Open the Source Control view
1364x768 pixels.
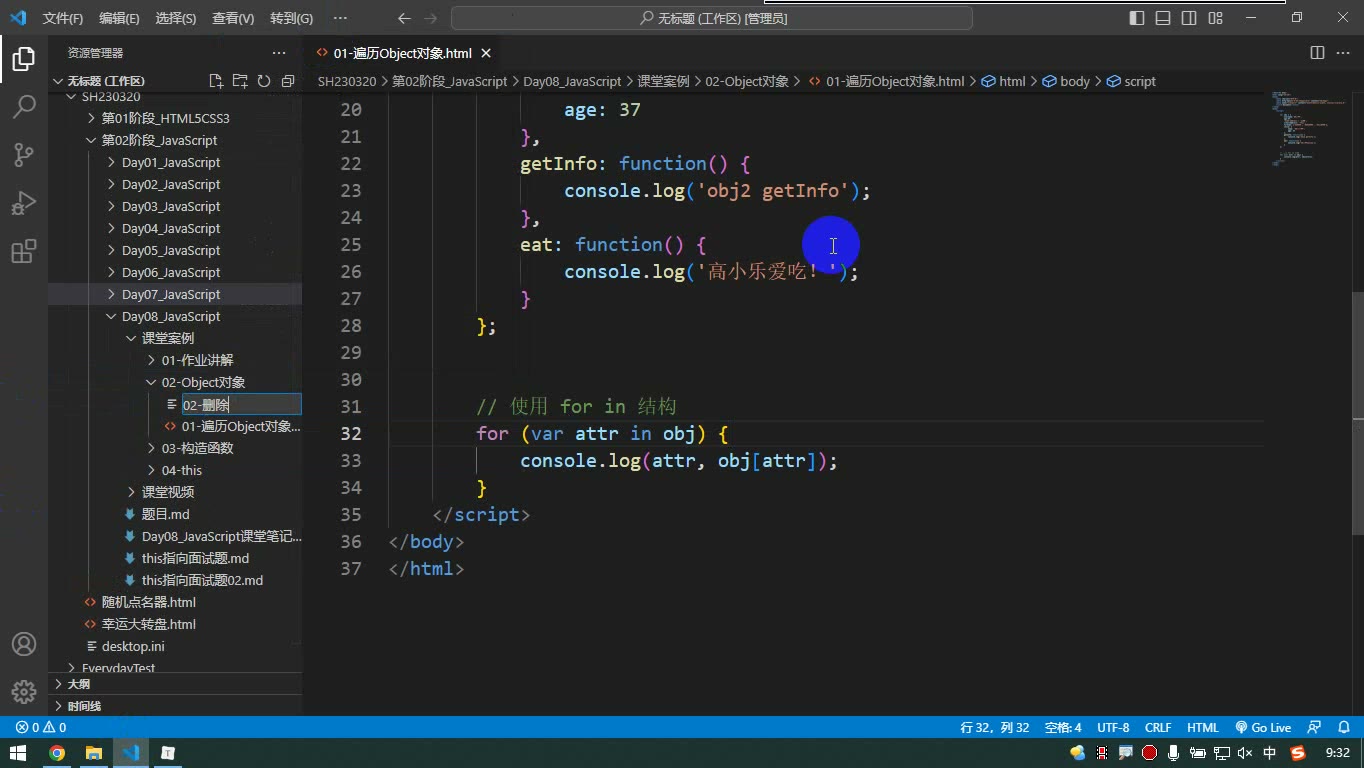(x=24, y=154)
